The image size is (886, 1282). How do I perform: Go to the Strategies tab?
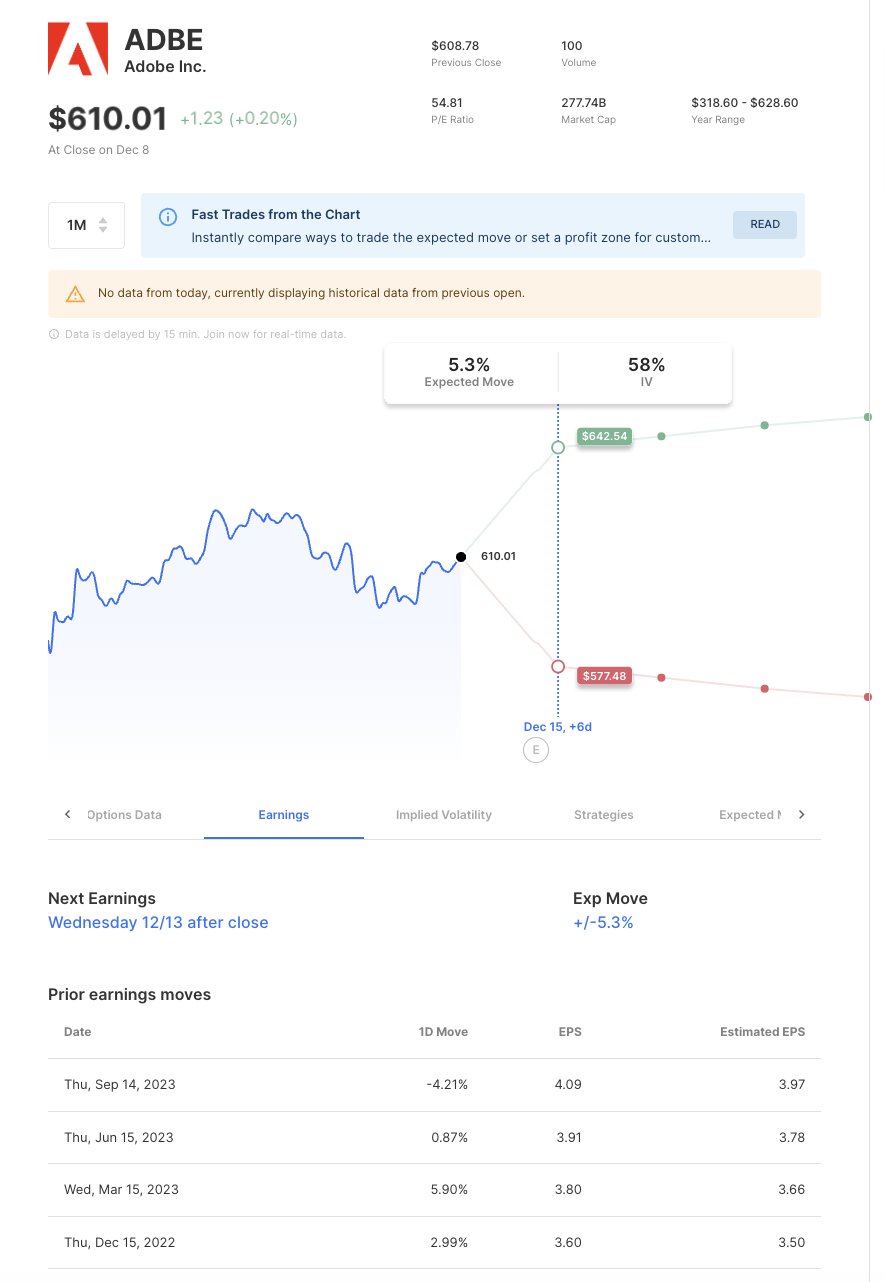604,815
